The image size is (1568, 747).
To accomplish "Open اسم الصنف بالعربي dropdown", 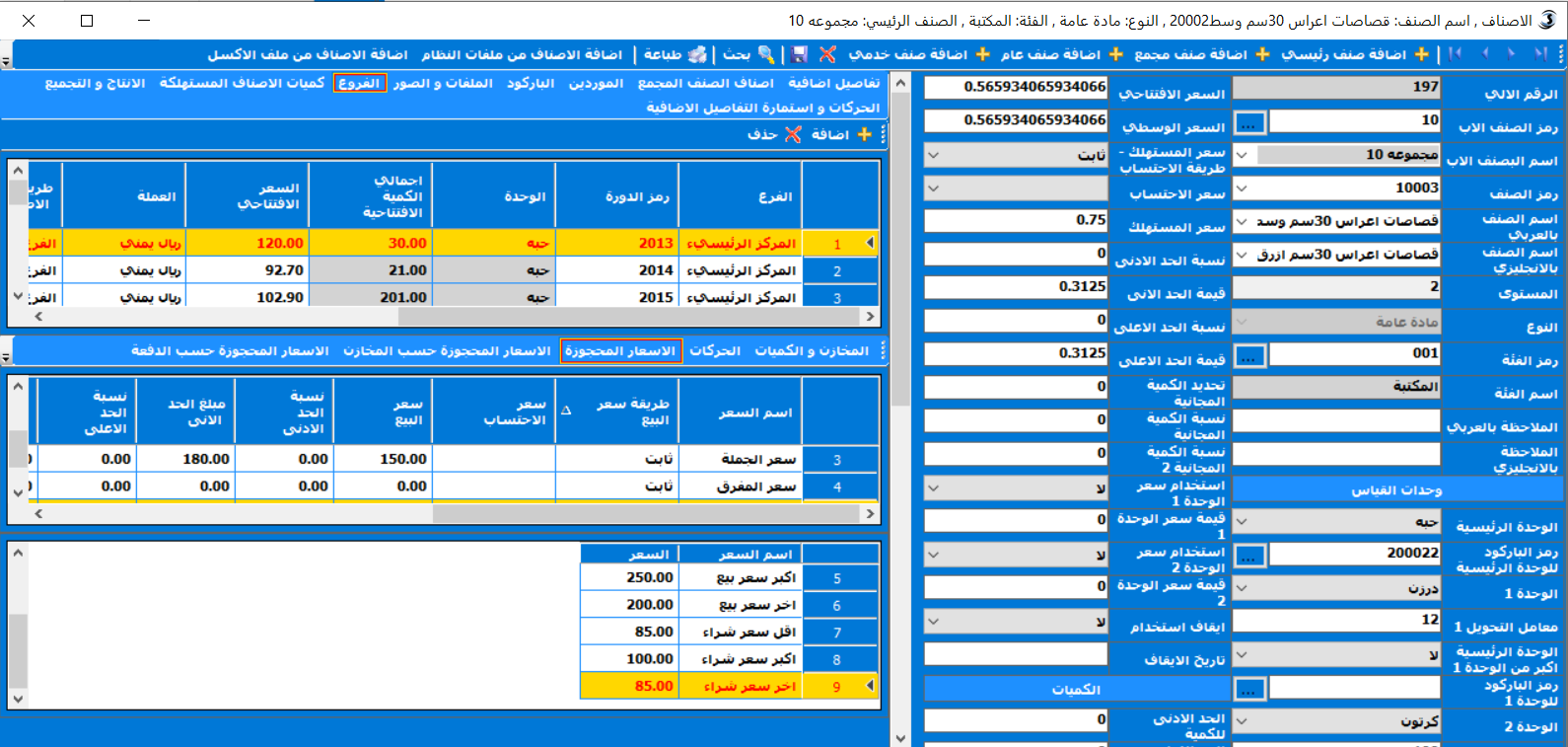I will 1242,221.
